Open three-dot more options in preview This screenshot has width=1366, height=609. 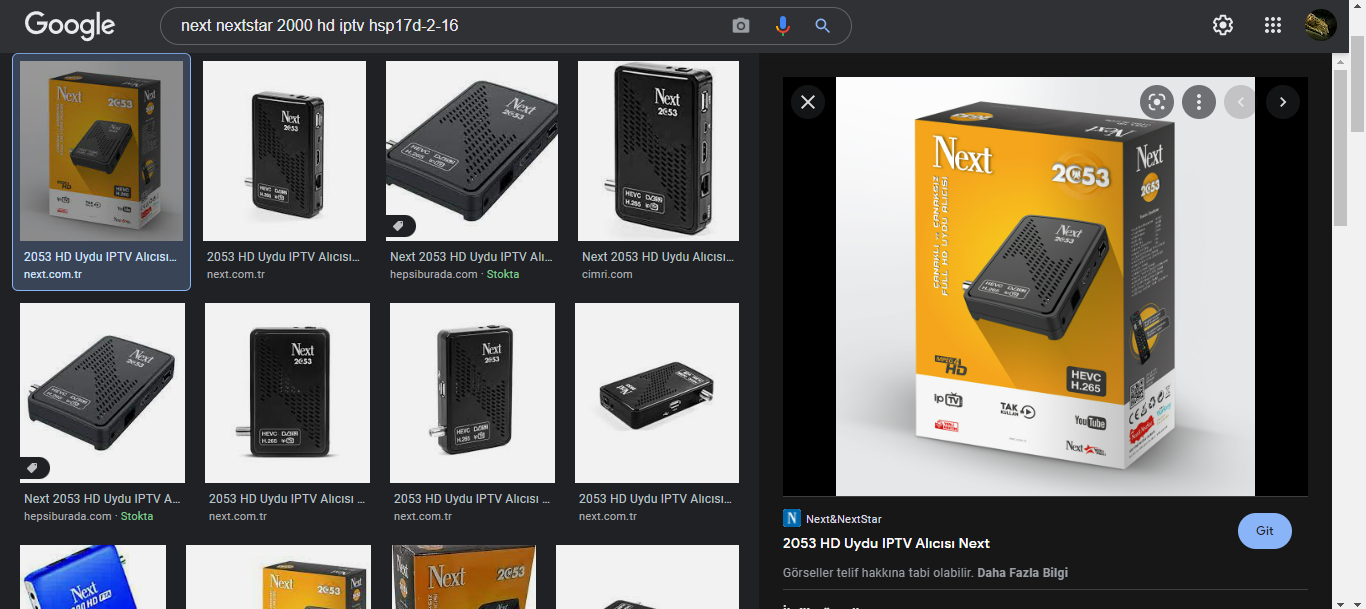click(x=1198, y=101)
